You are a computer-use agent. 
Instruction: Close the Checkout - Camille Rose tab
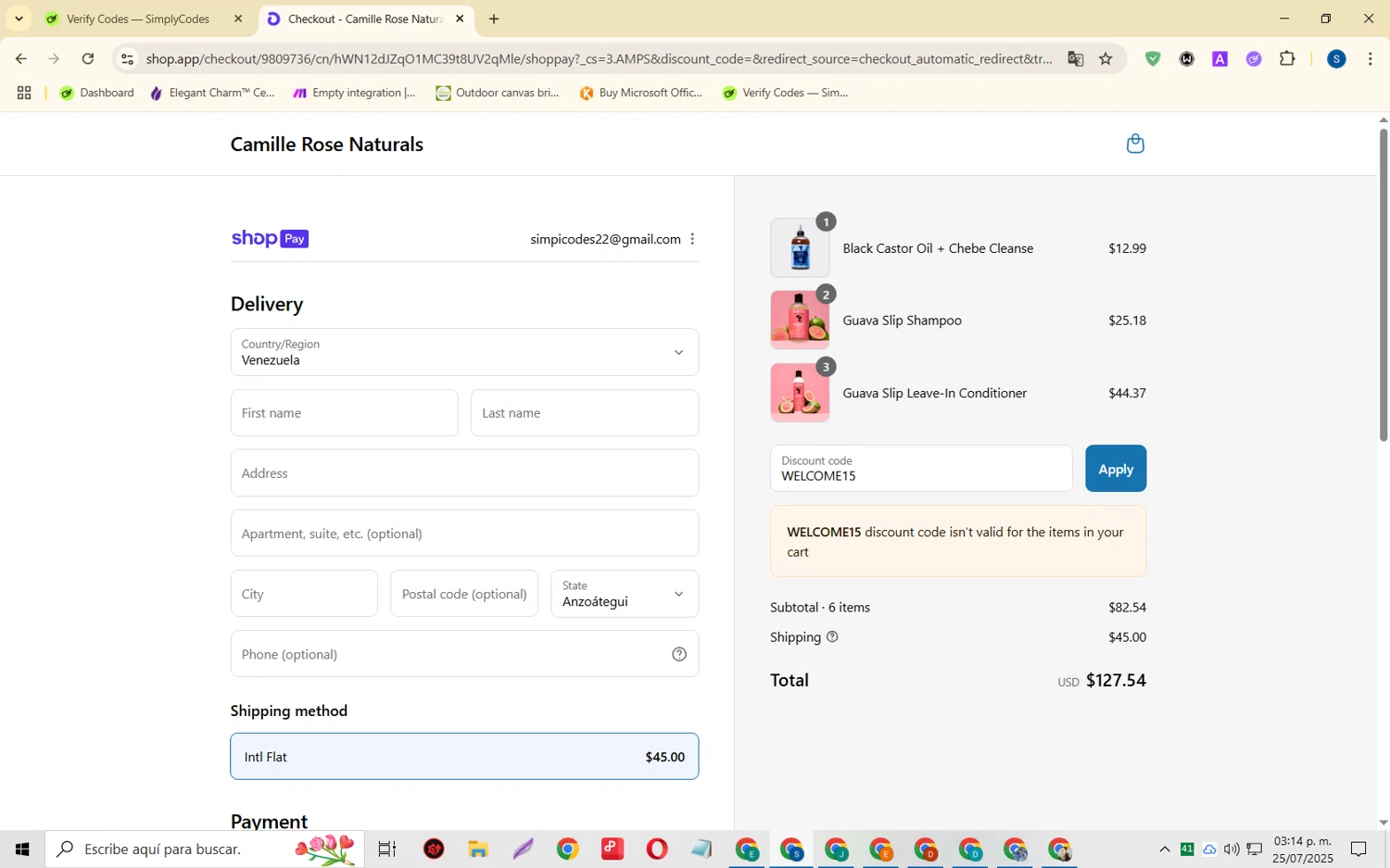460,19
